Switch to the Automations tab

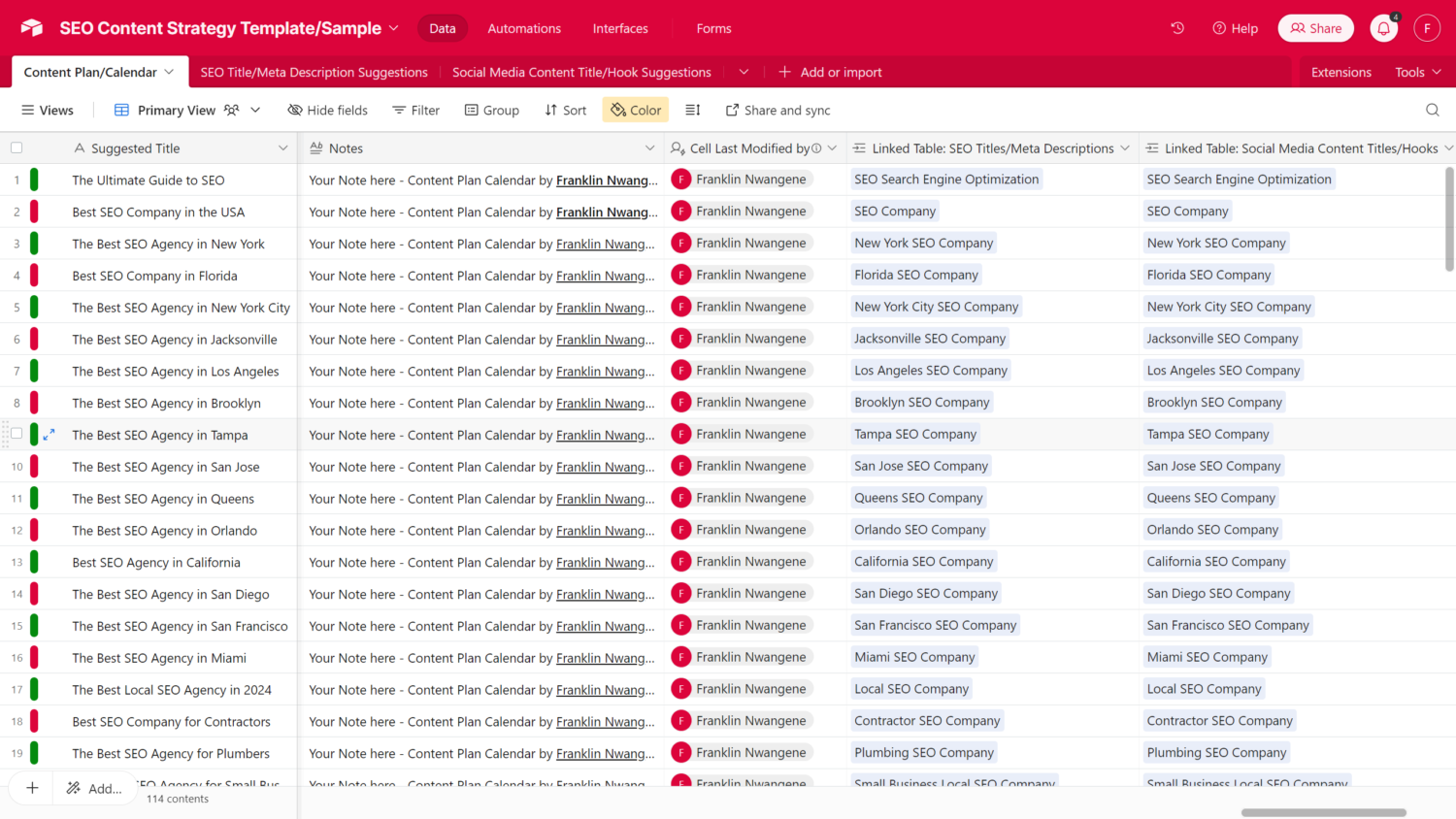[524, 28]
